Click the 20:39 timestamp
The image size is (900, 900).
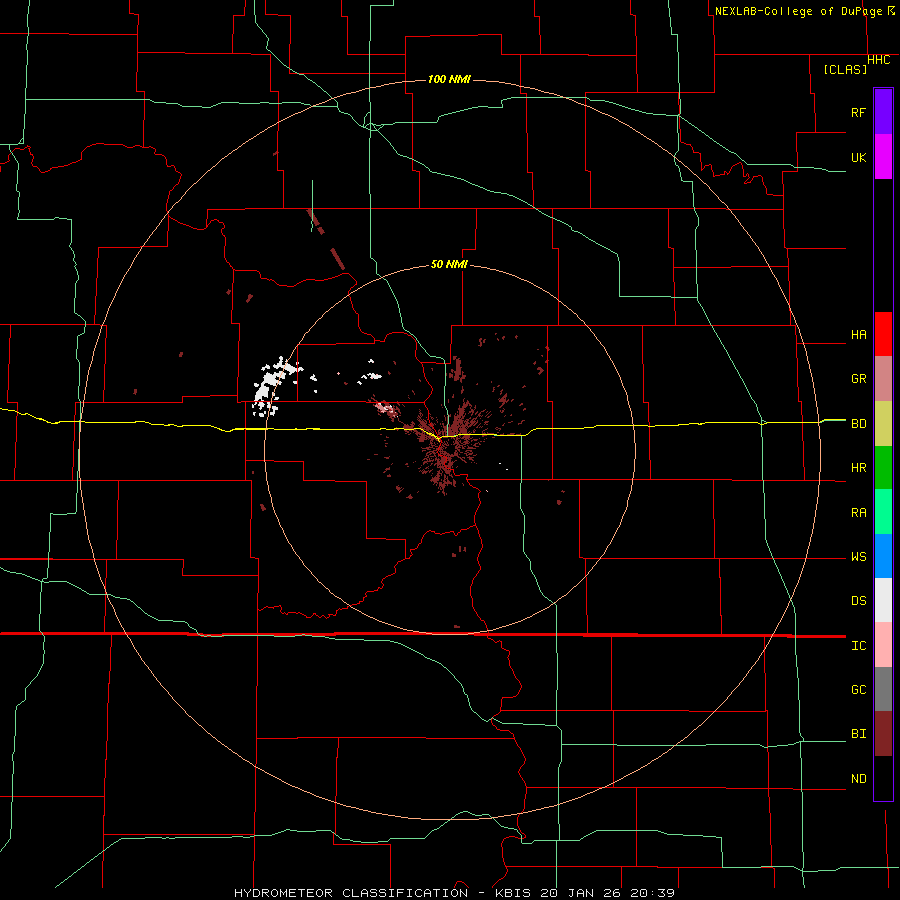(x=652, y=893)
